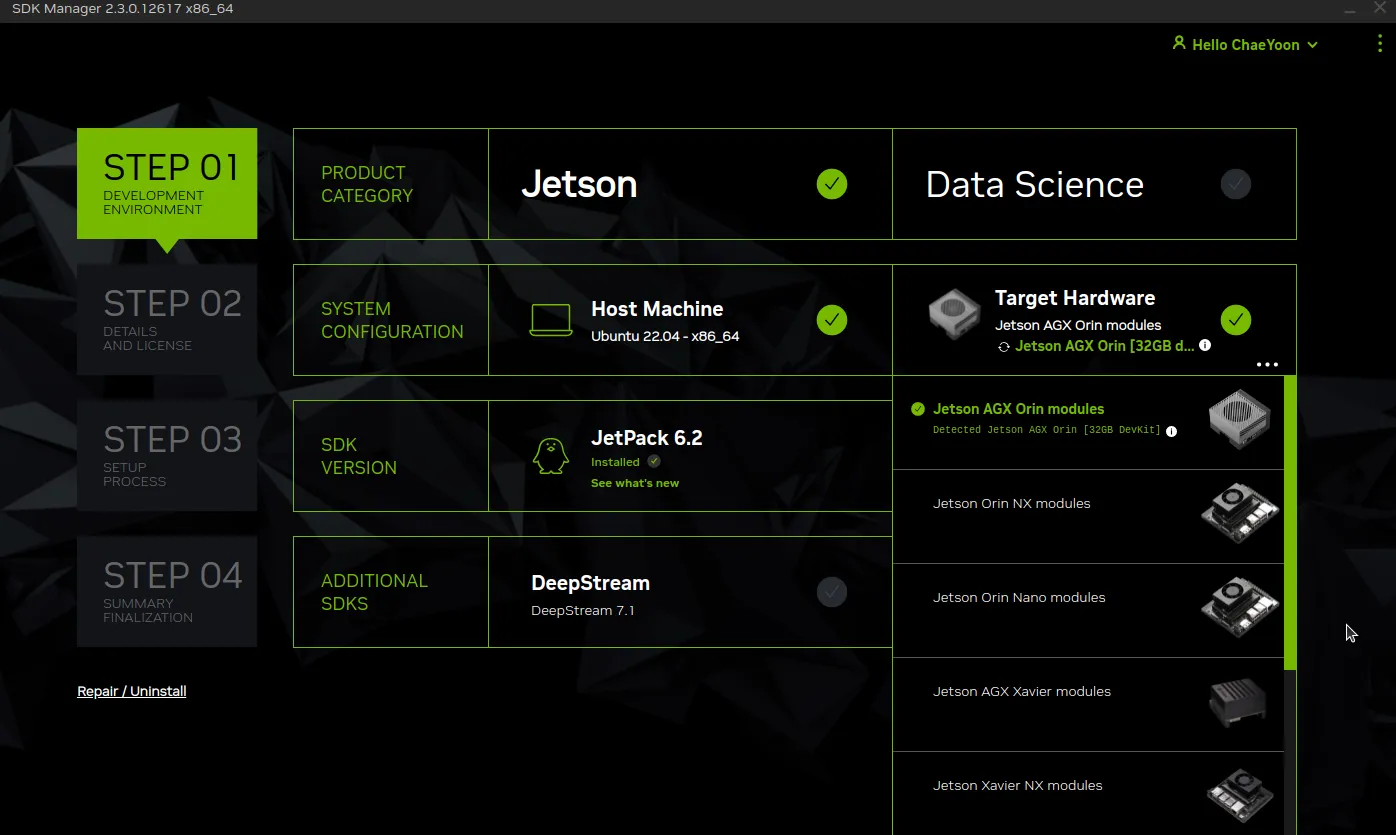
Task: Click the Ubuntu 22.04 - x86_64 text
Action: coord(665,336)
